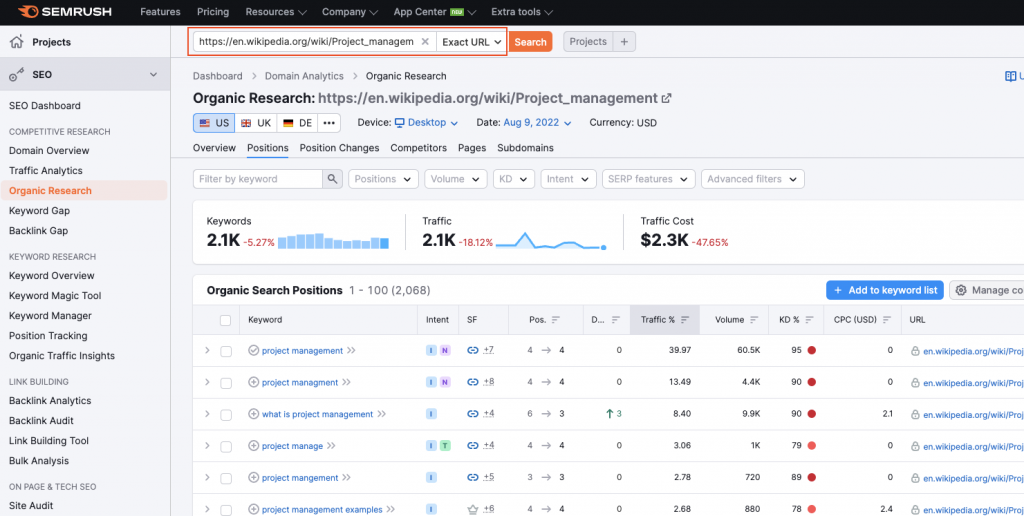1024x516 pixels.
Task: Click double-arrow icon after 'project manage' keyword
Action: point(331,446)
